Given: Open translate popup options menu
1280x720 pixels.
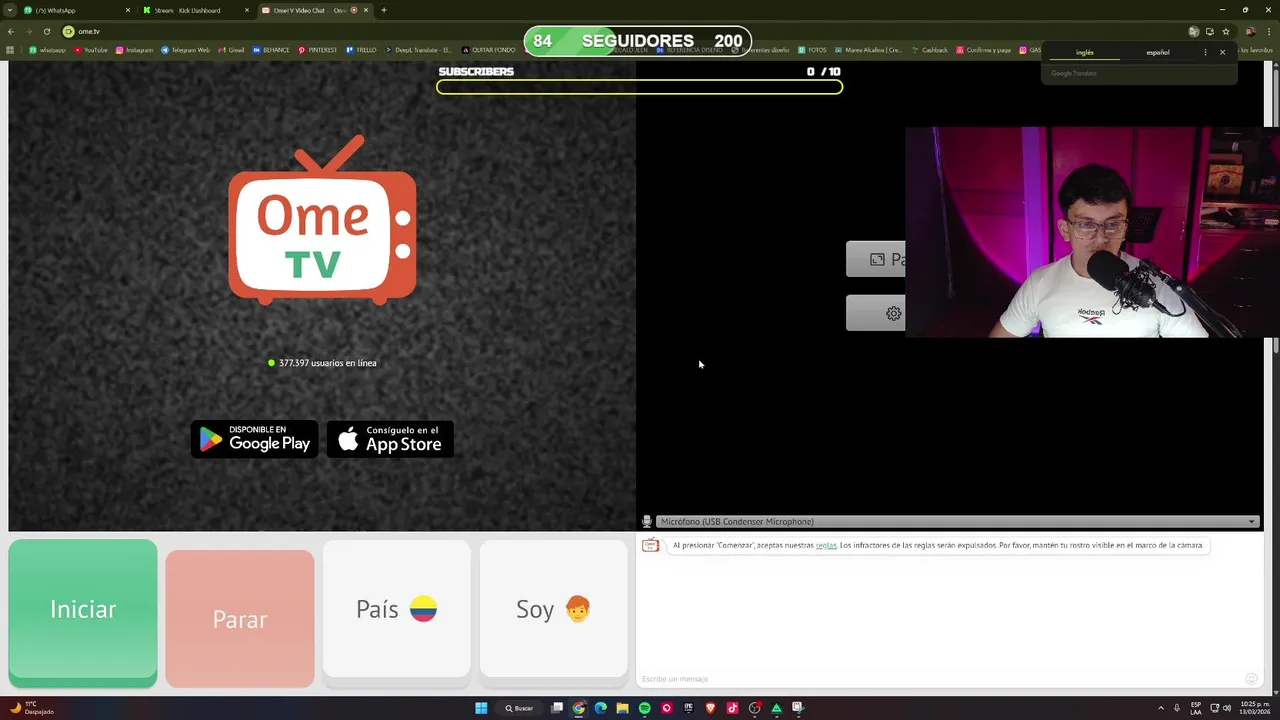Looking at the screenshot, I should coord(1205,52).
